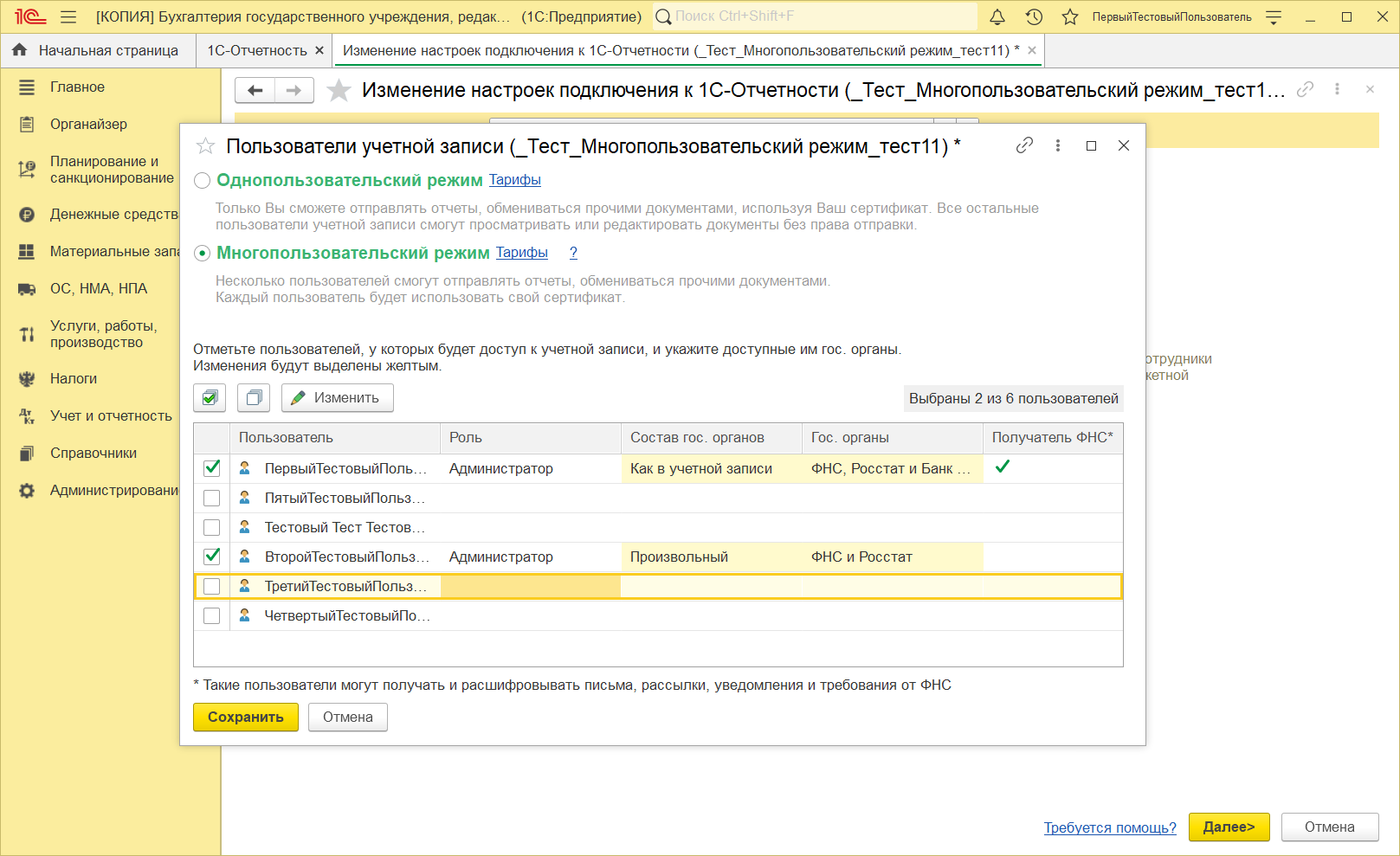Image resolution: width=1400 pixels, height=856 pixels.
Task: Check ЧетвертыйТестовыйПользователь checkbox
Action: coord(211,616)
